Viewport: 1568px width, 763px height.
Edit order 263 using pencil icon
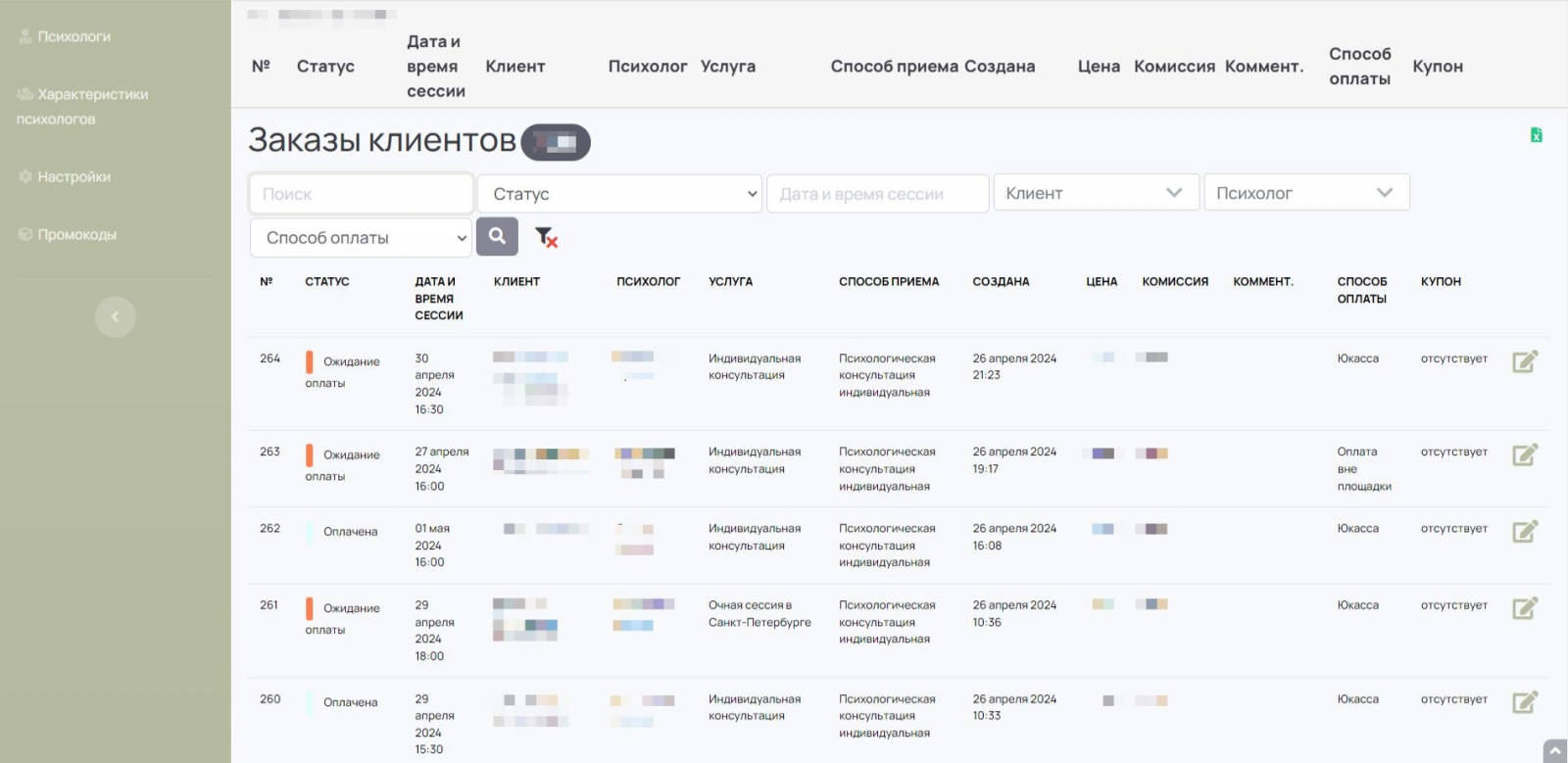point(1524,454)
